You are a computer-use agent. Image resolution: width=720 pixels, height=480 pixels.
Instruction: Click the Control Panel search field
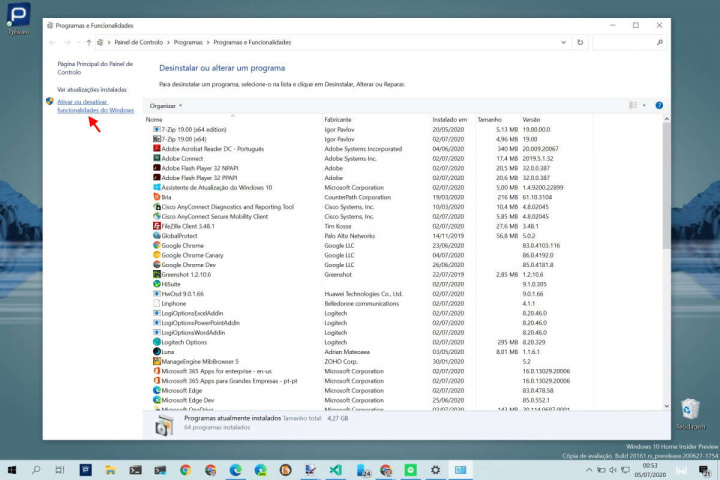627,43
